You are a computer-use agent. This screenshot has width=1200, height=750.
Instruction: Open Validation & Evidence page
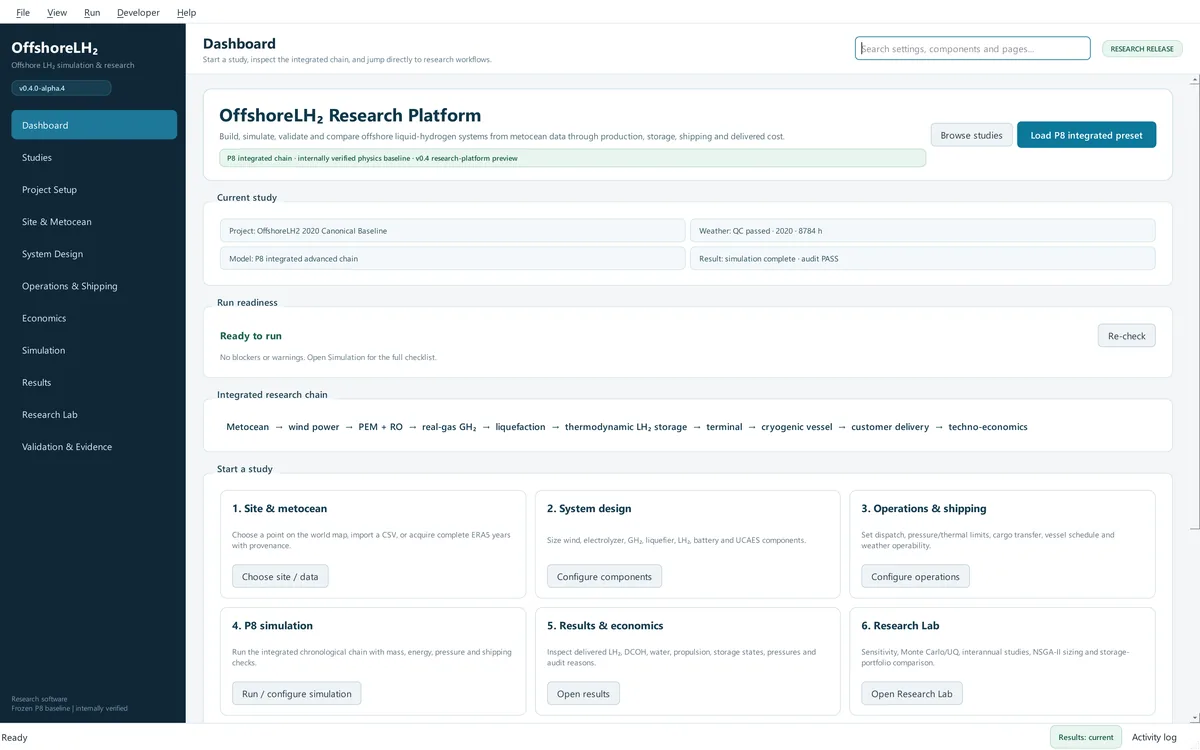click(x=94, y=446)
